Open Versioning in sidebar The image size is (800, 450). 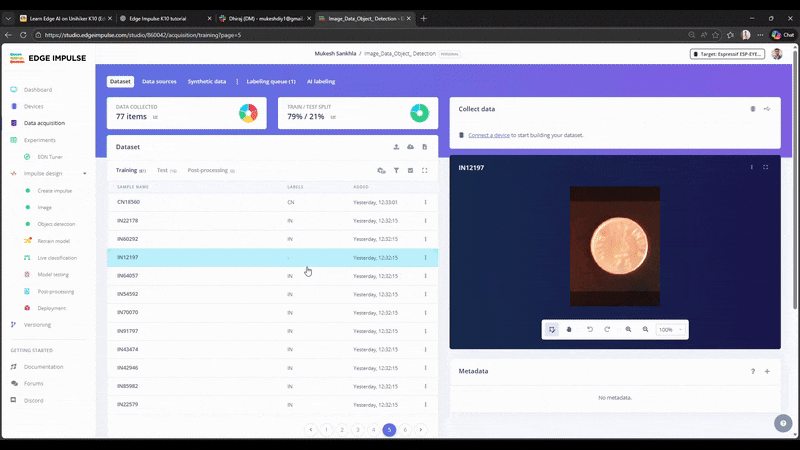point(37,325)
